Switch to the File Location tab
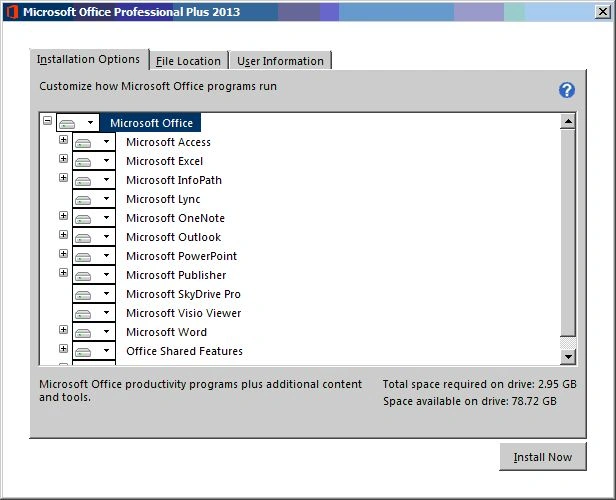Viewport: 616px width, 500px height. (x=189, y=61)
